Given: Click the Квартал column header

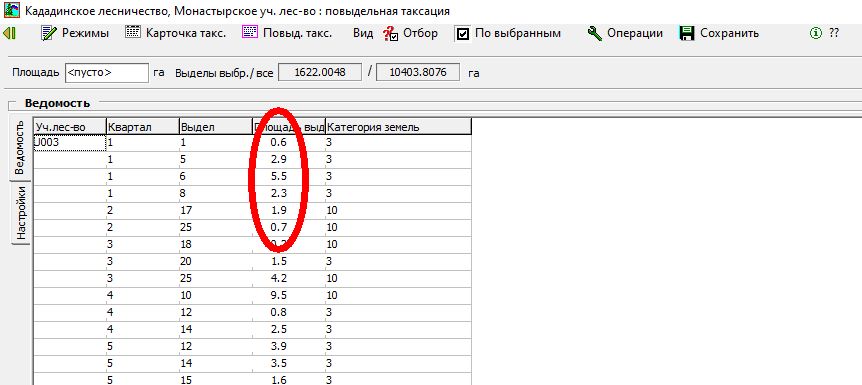Looking at the screenshot, I should point(142,127).
